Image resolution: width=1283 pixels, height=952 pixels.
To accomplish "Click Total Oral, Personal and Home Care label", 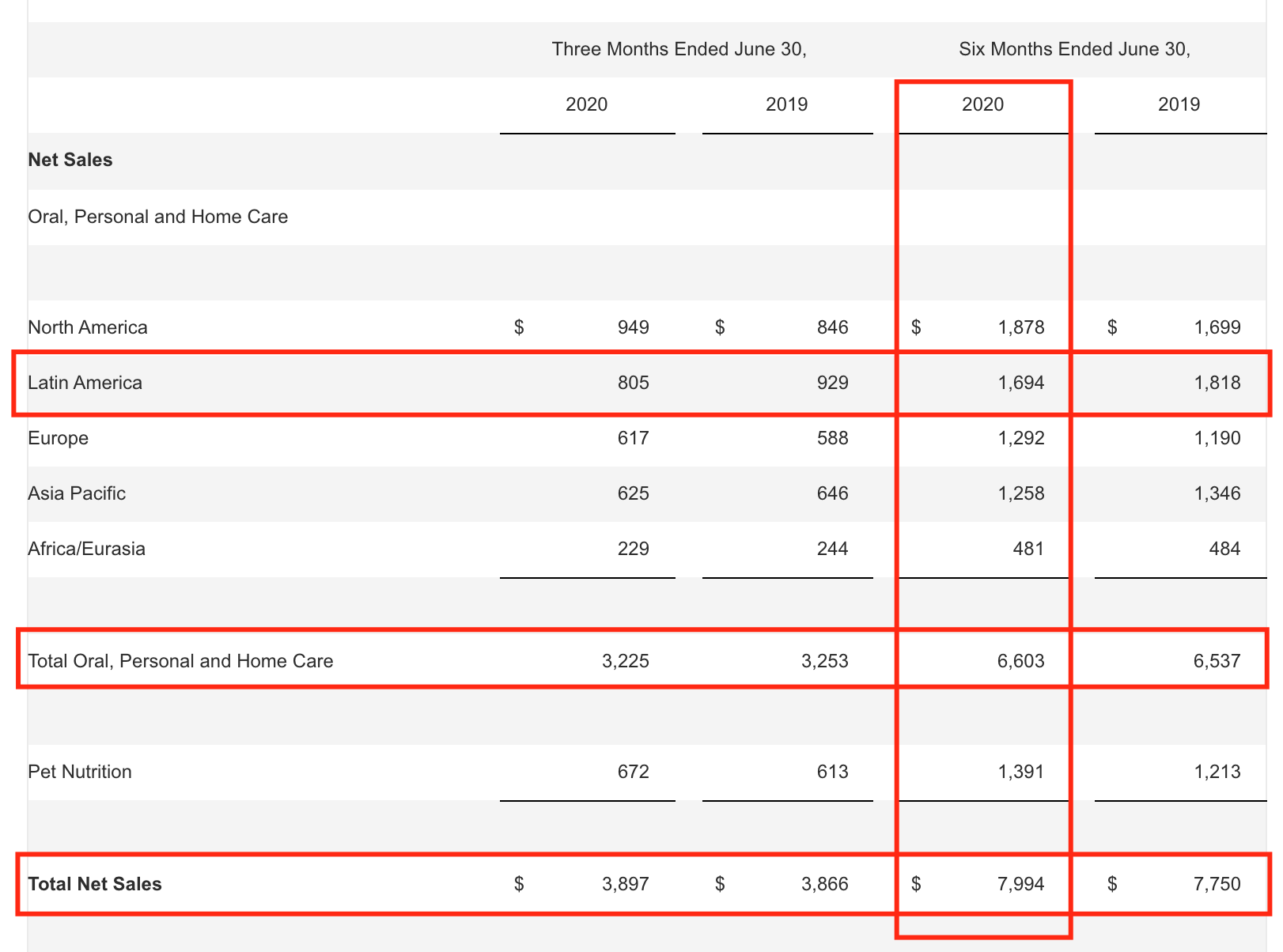I will coord(180,661).
